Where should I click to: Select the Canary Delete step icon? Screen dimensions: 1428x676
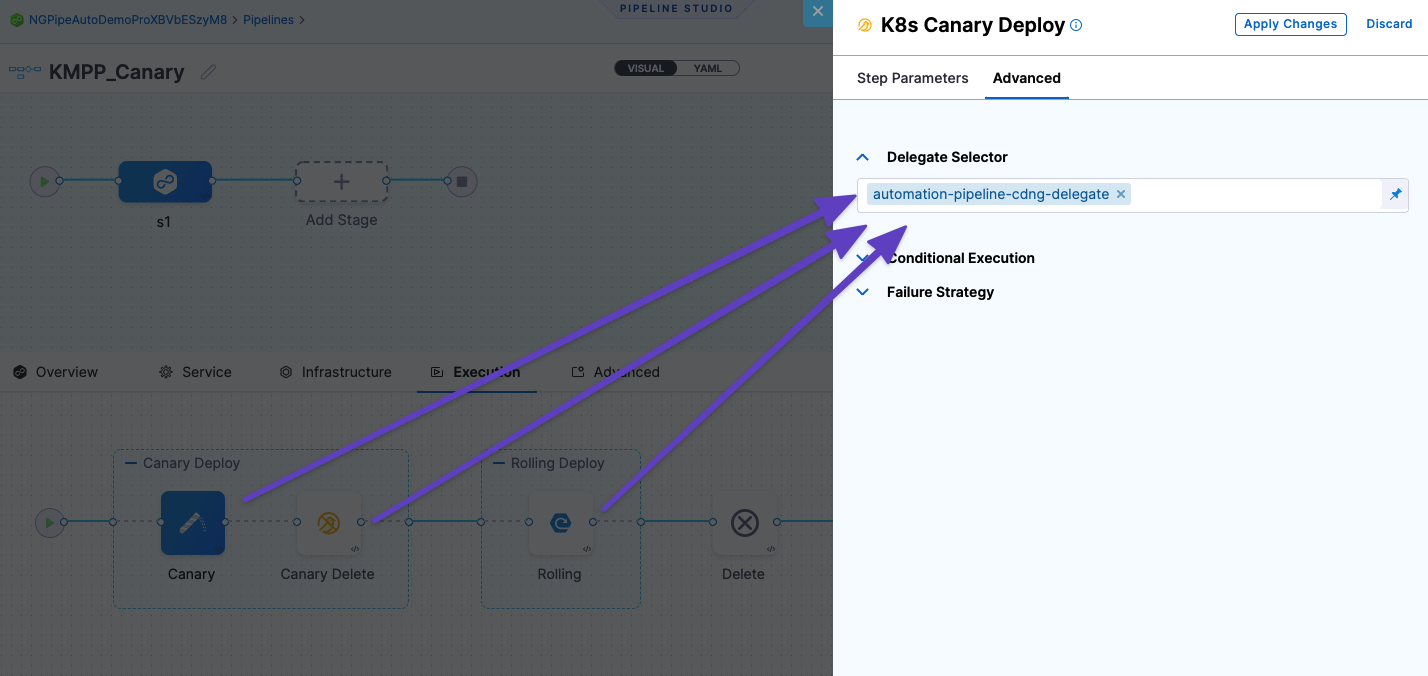[328, 522]
